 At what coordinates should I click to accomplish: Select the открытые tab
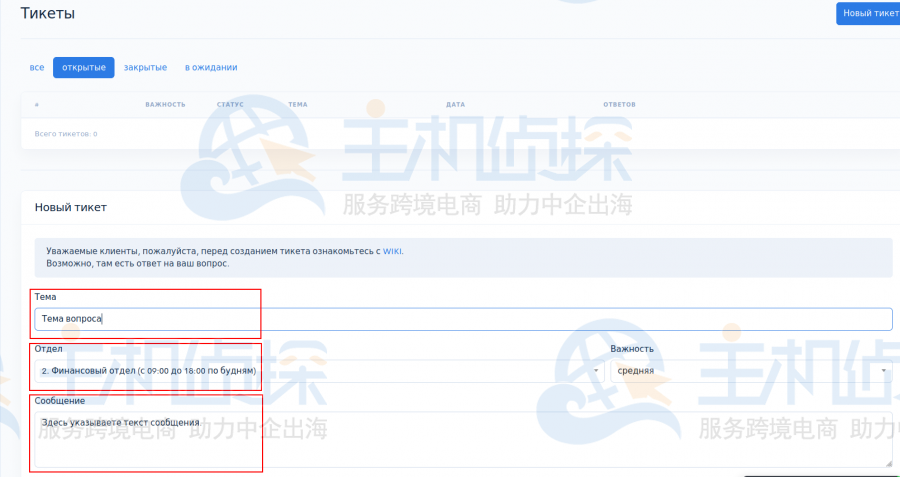tap(84, 67)
